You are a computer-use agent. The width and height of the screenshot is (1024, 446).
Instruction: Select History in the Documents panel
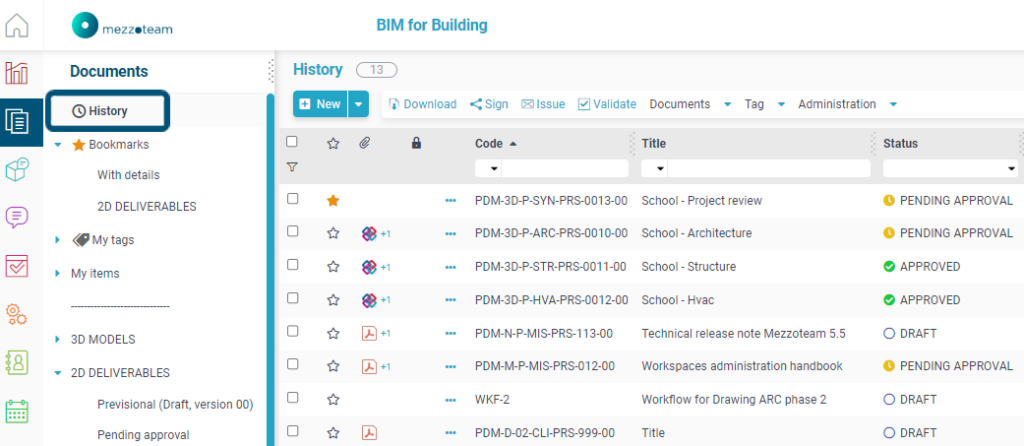108,111
